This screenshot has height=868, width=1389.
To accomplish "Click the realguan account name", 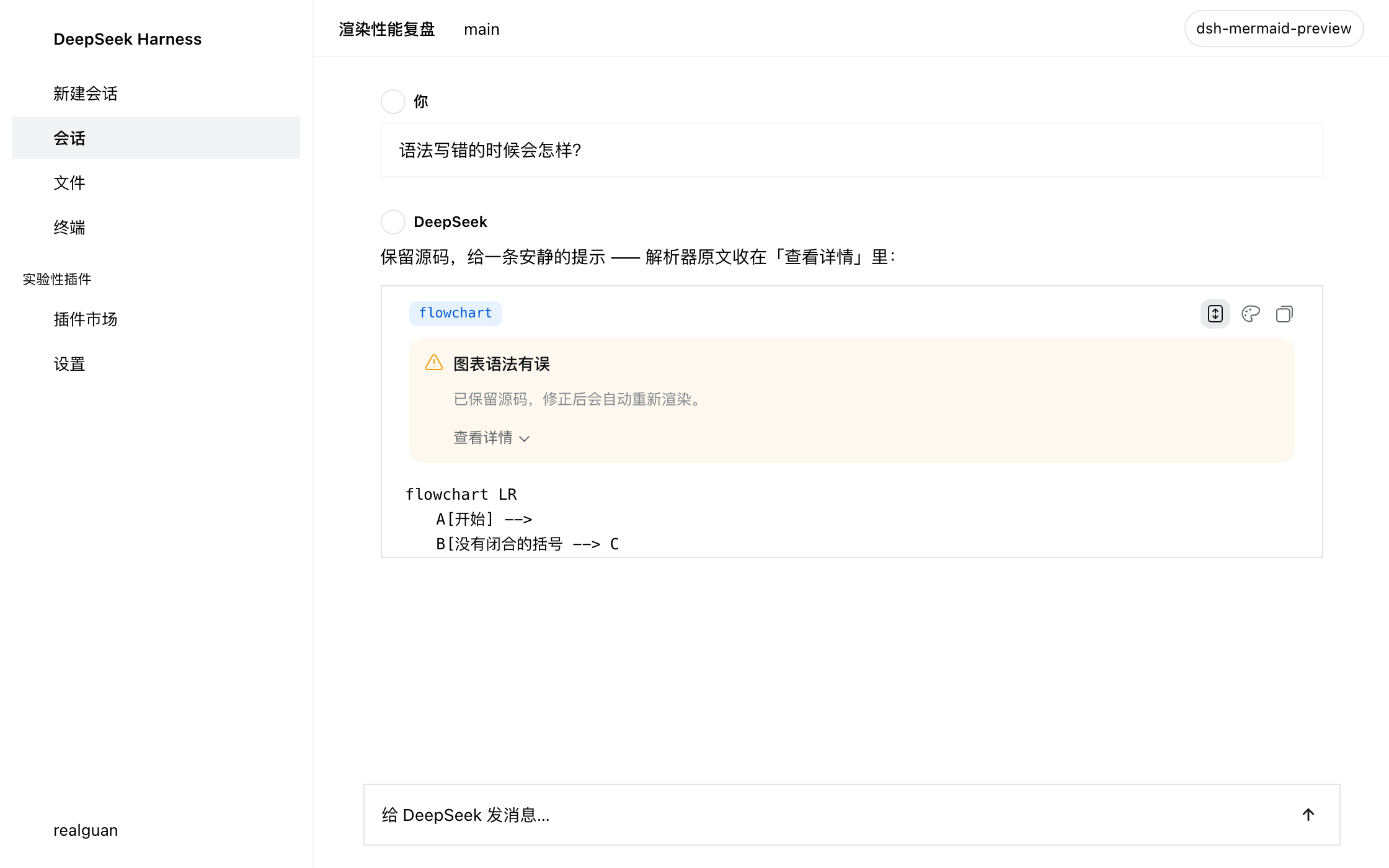I will pyautogui.click(x=86, y=830).
